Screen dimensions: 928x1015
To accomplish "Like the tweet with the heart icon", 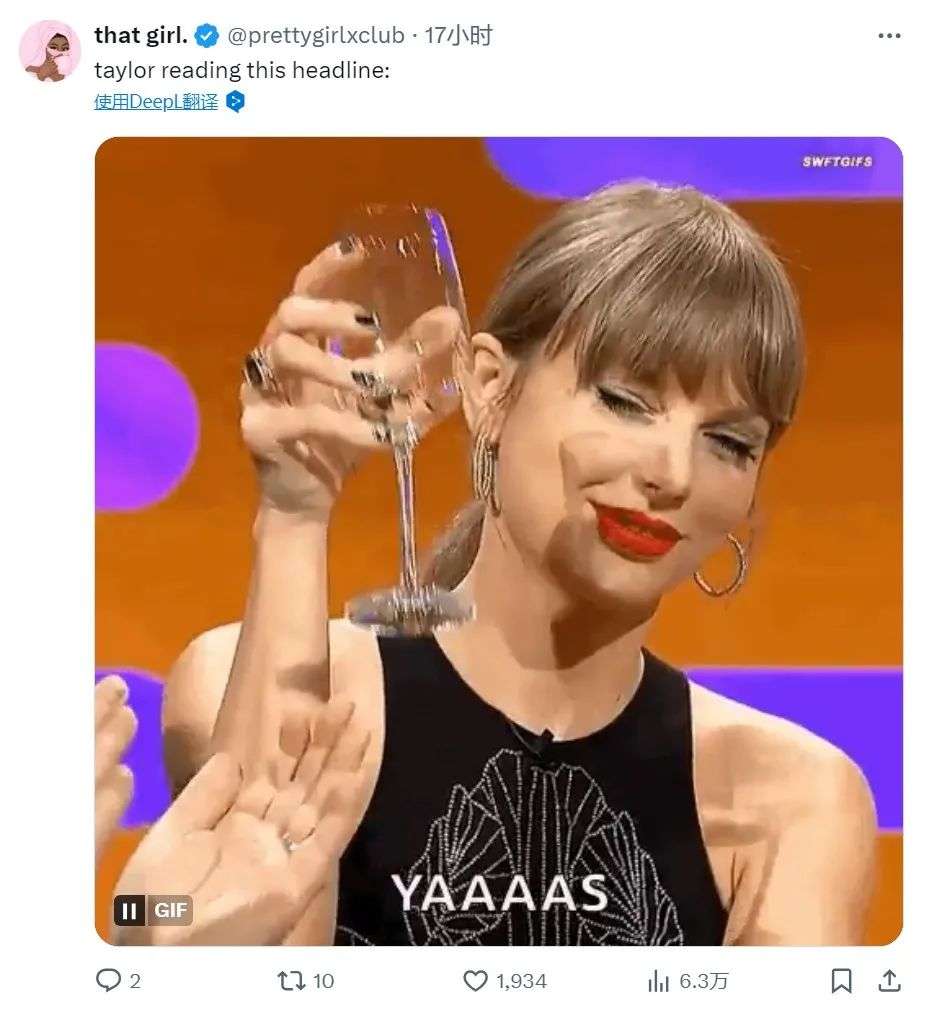I will 476,980.
